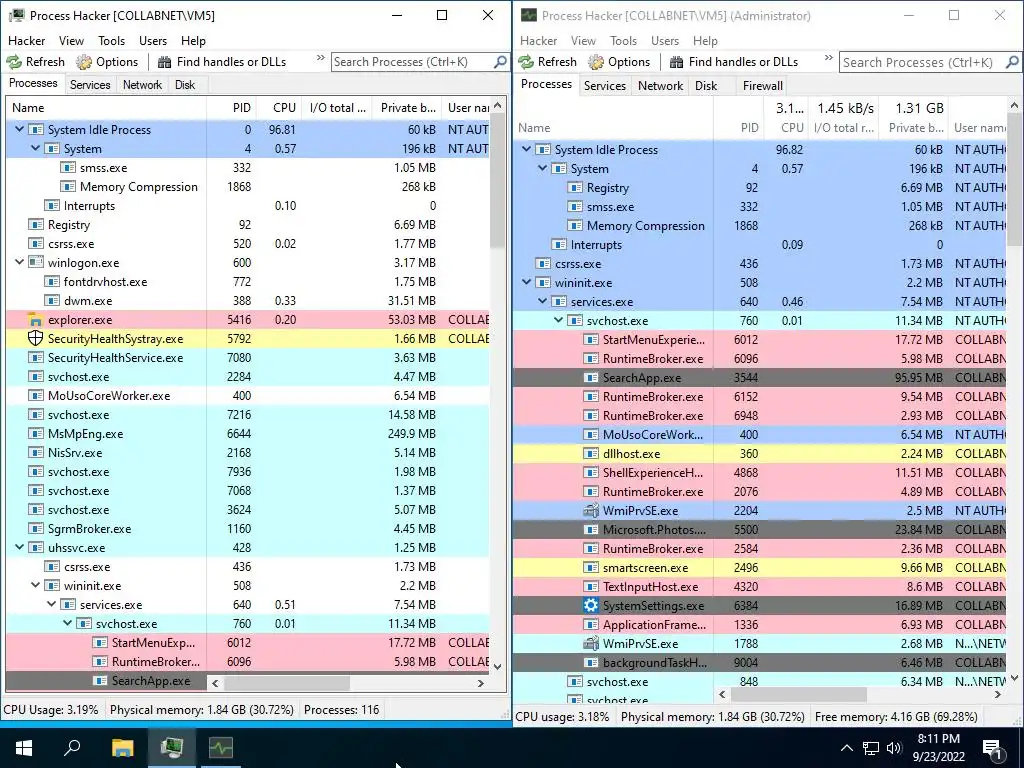
Task: Collapse wininit.exe node in Administrator window
Action: 526,282
